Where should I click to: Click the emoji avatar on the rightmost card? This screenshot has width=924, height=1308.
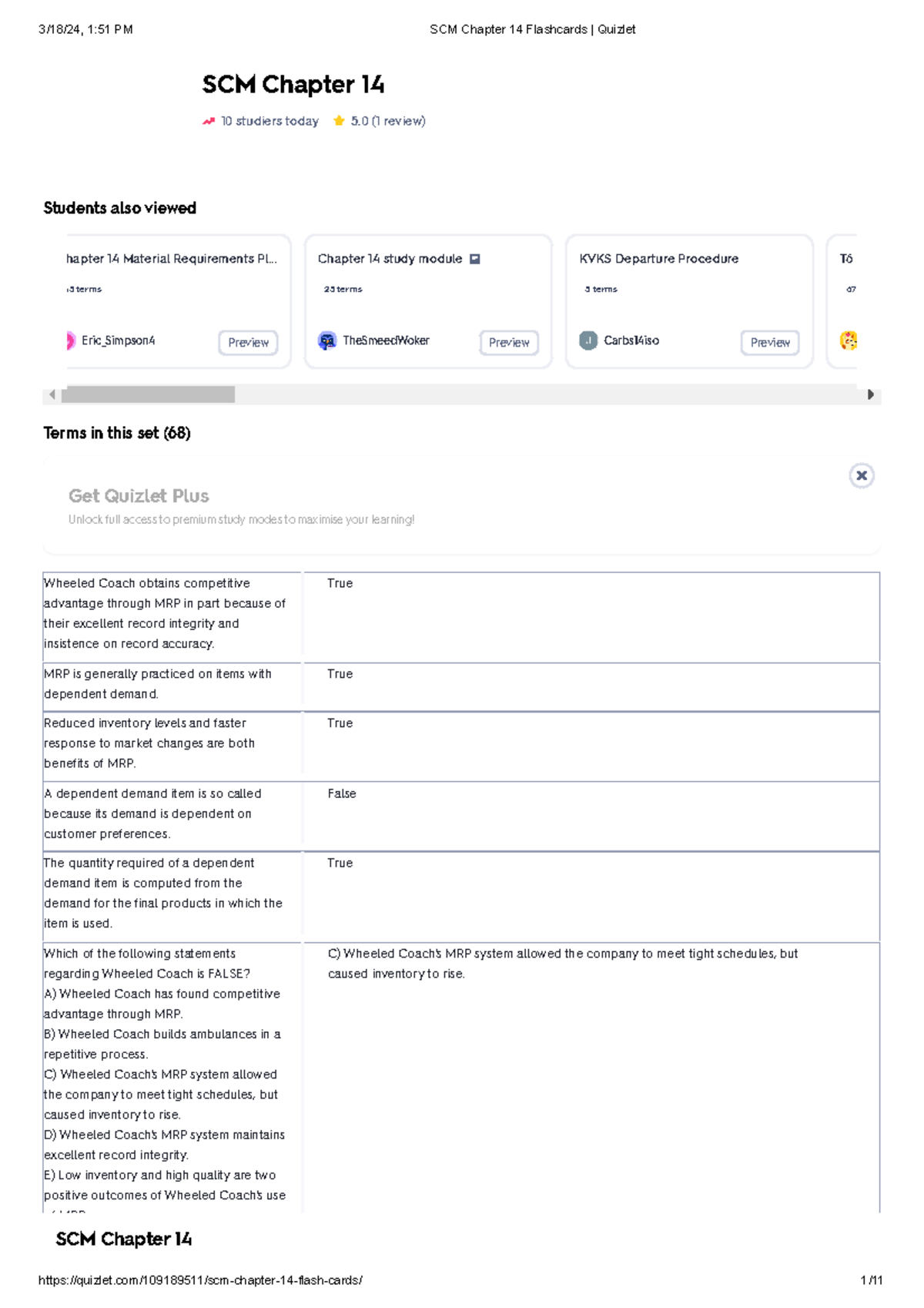pos(847,340)
